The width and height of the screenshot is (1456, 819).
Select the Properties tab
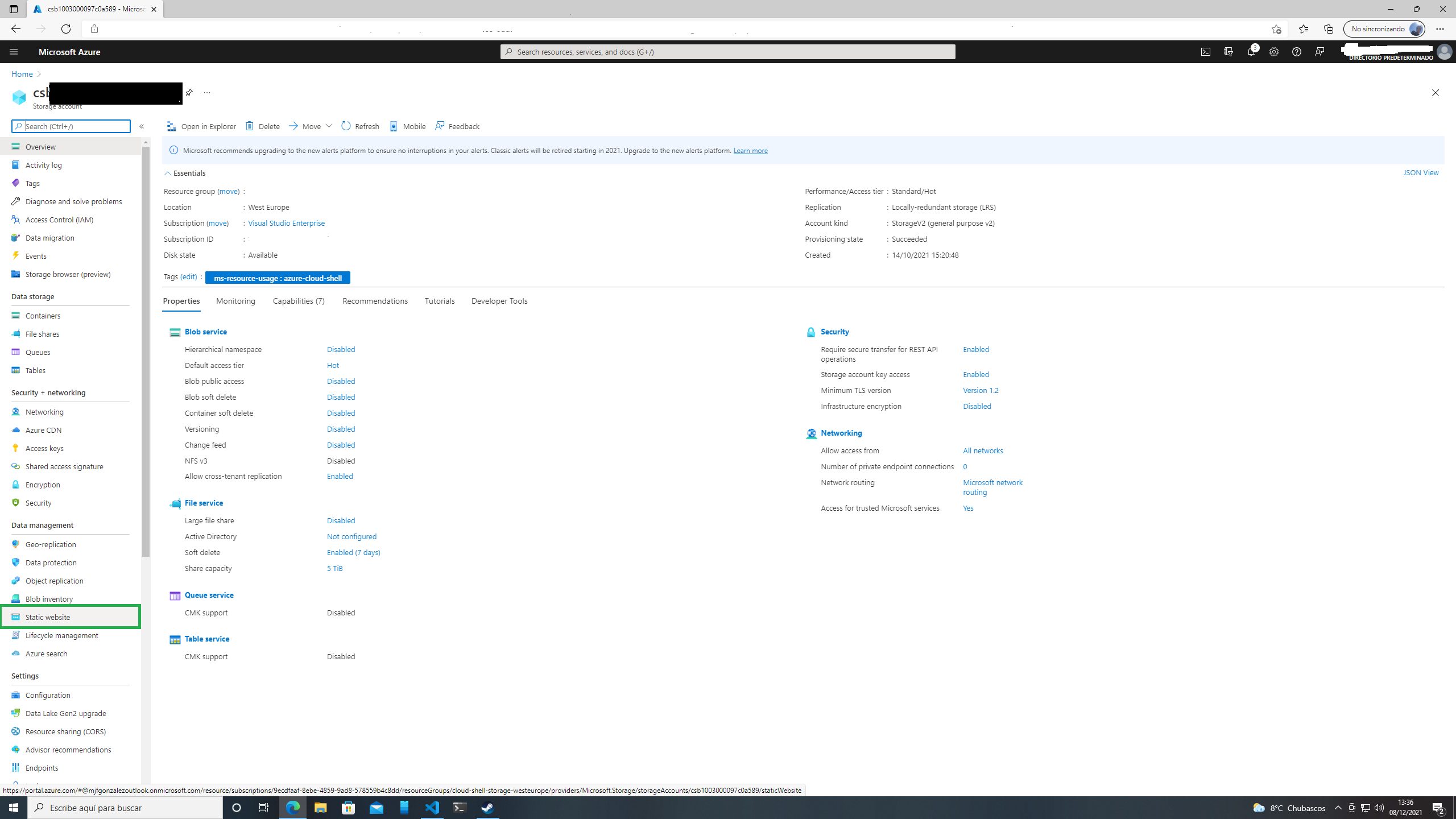(x=181, y=301)
